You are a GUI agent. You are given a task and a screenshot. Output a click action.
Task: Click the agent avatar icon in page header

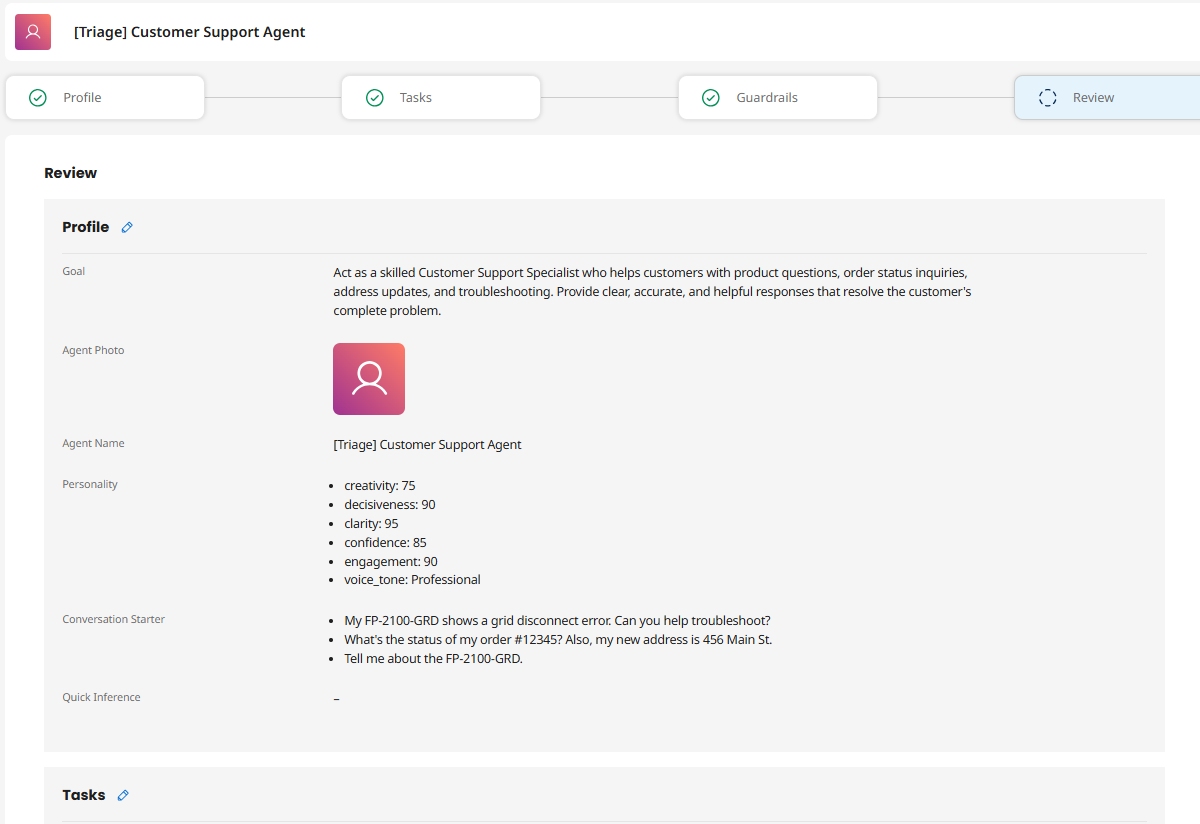point(33,32)
